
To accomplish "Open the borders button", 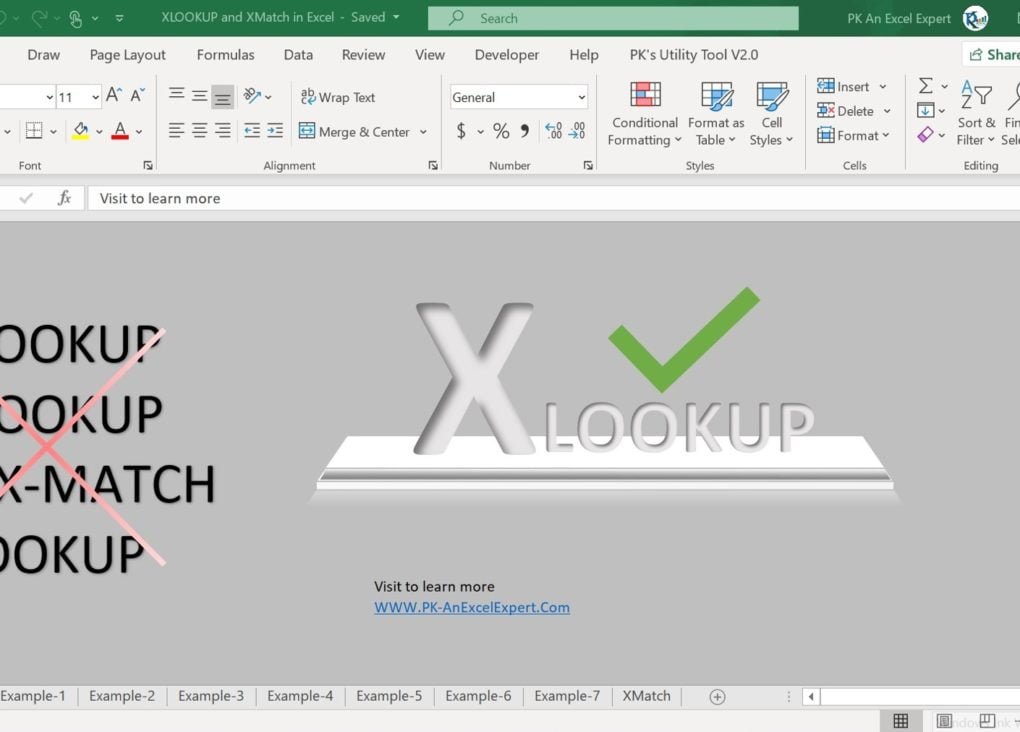I will coord(34,131).
